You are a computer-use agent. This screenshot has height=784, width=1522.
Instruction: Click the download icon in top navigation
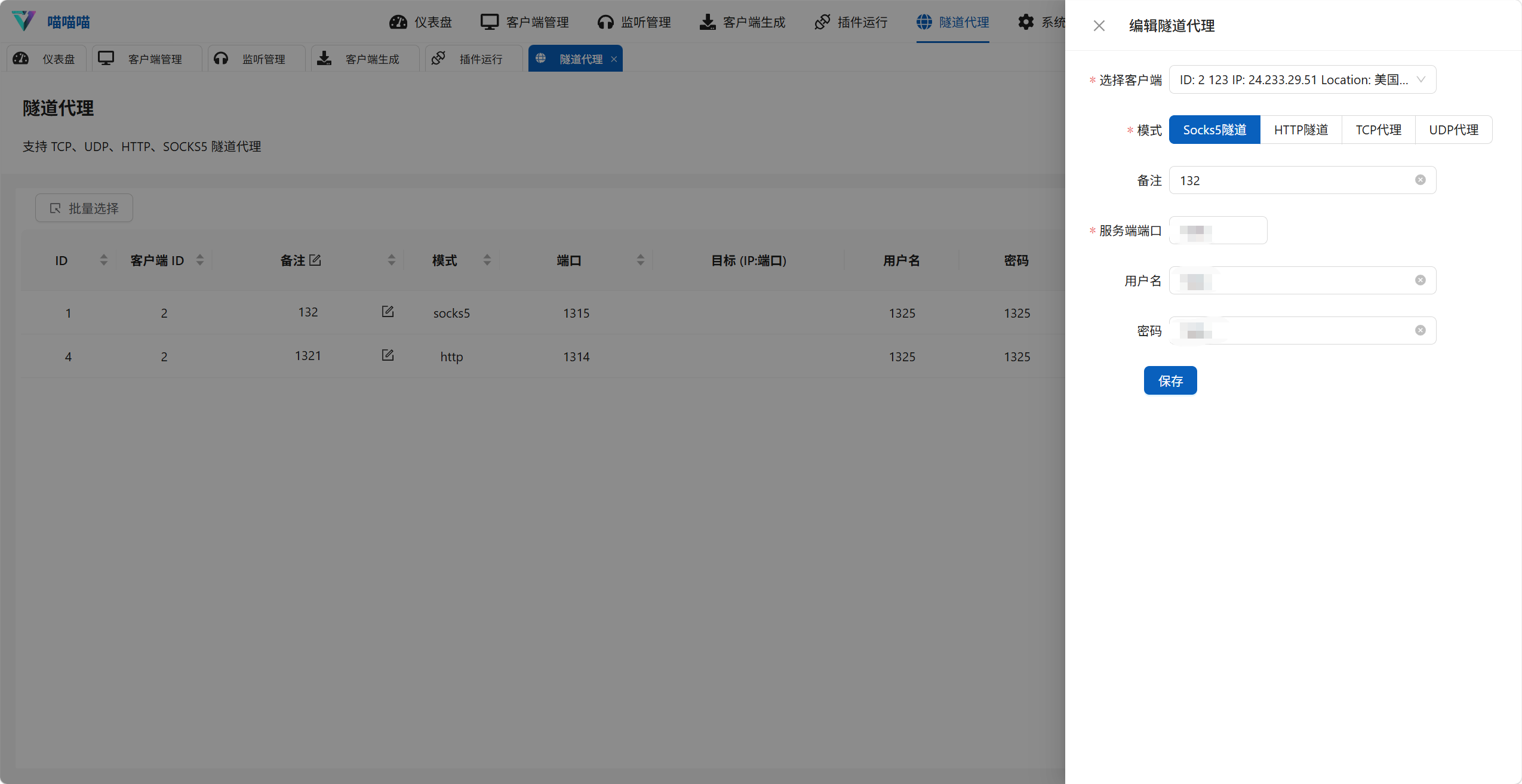(x=708, y=22)
